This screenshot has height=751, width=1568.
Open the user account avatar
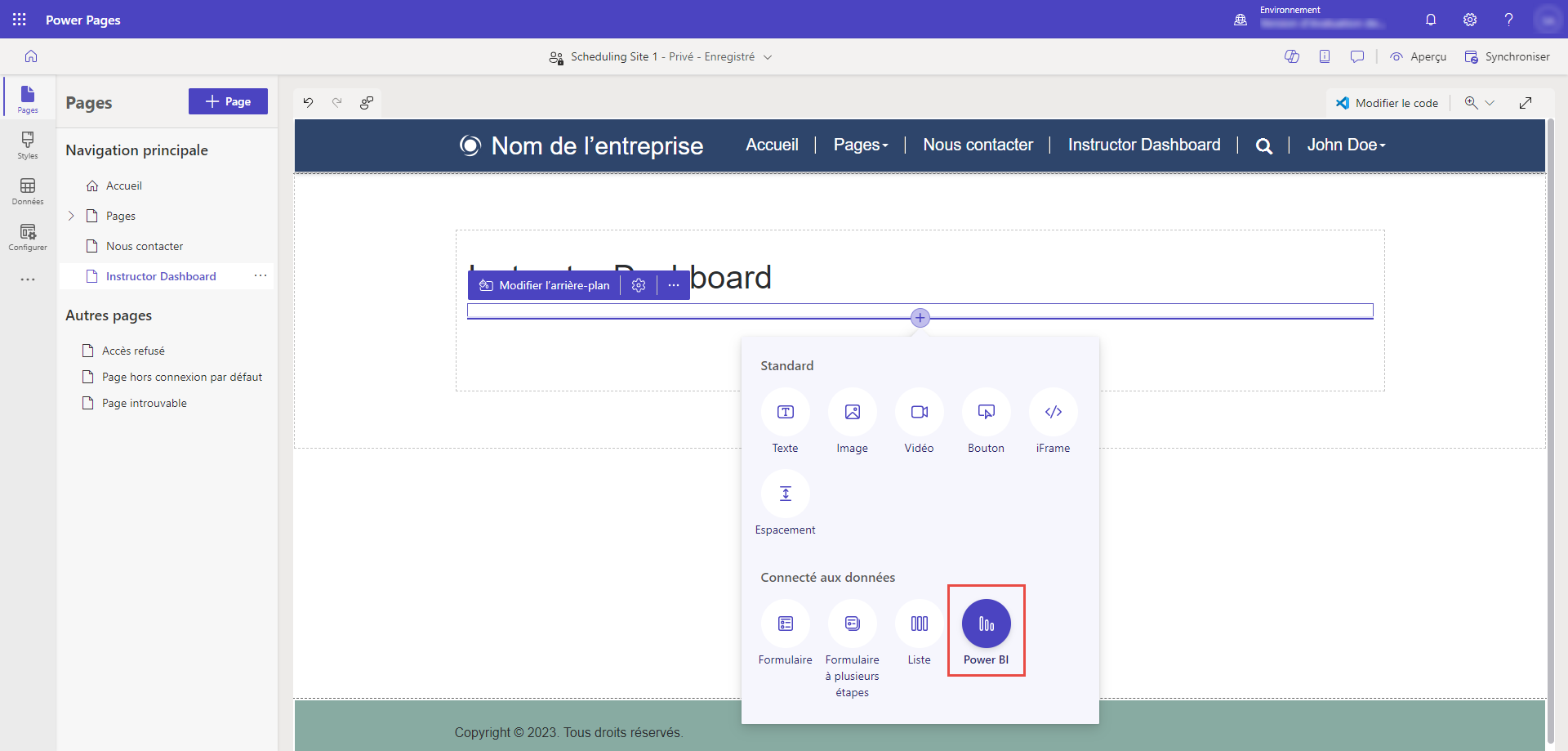coord(1548,20)
